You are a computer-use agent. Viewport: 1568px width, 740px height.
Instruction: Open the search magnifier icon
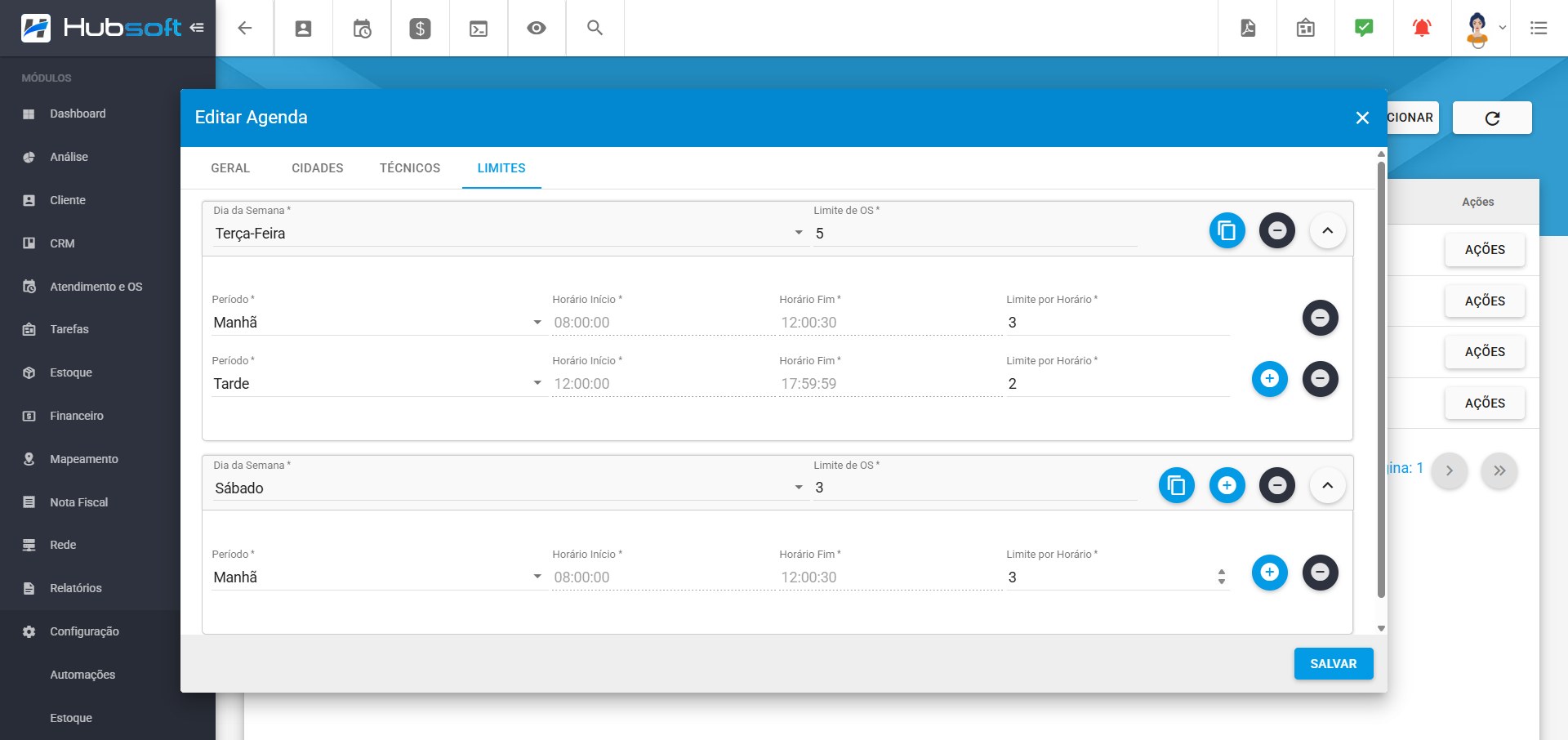595,28
